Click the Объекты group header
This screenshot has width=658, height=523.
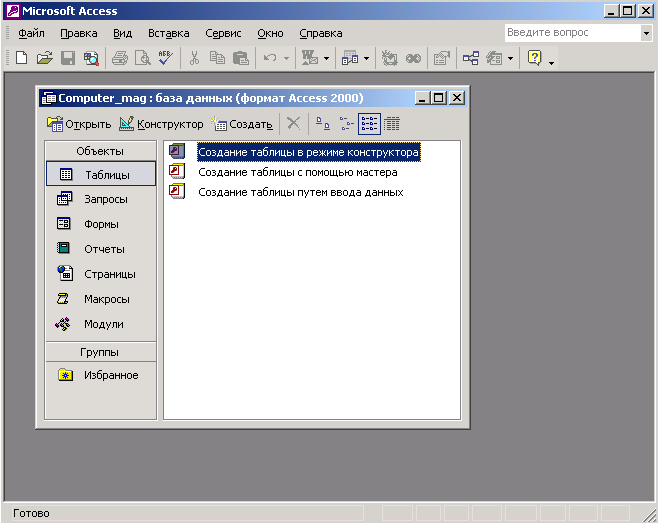[100, 151]
